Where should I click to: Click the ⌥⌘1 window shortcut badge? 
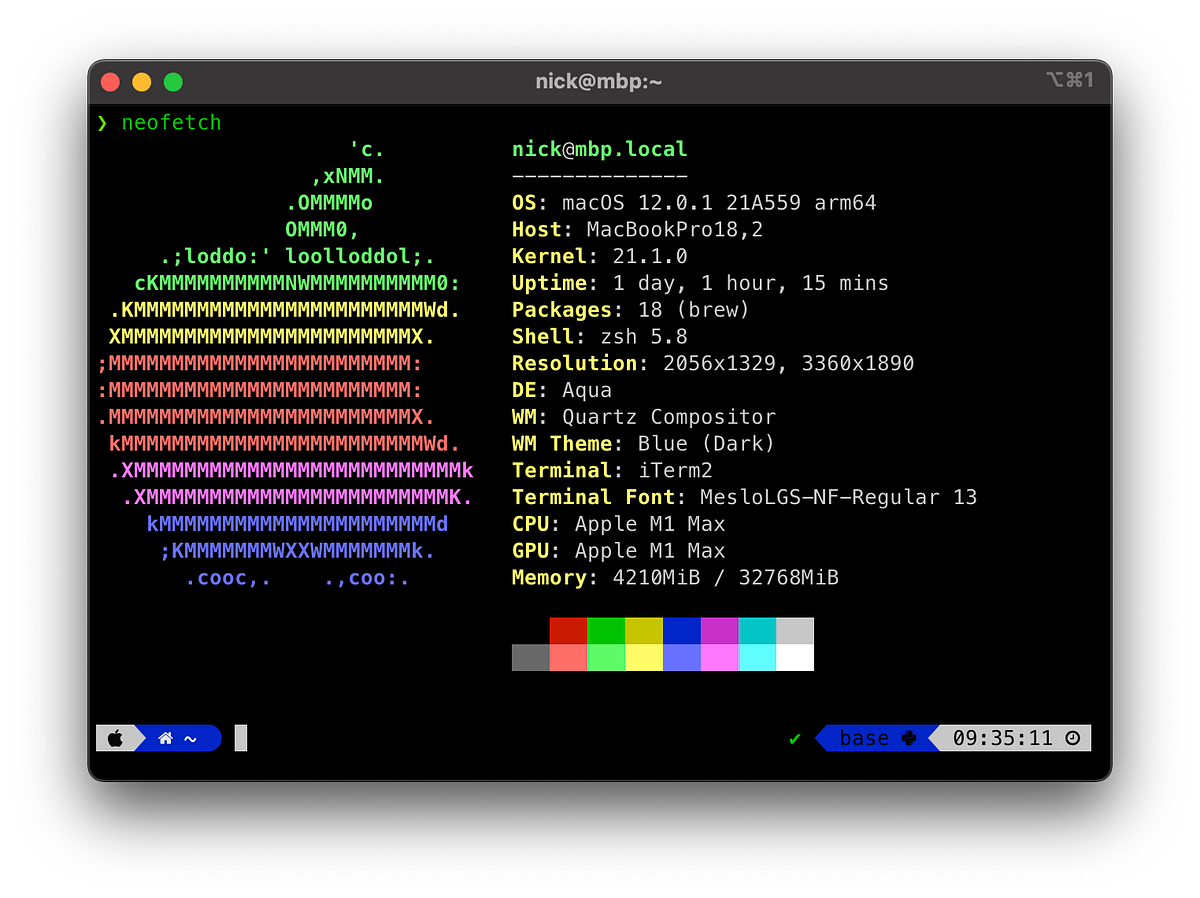click(1070, 80)
